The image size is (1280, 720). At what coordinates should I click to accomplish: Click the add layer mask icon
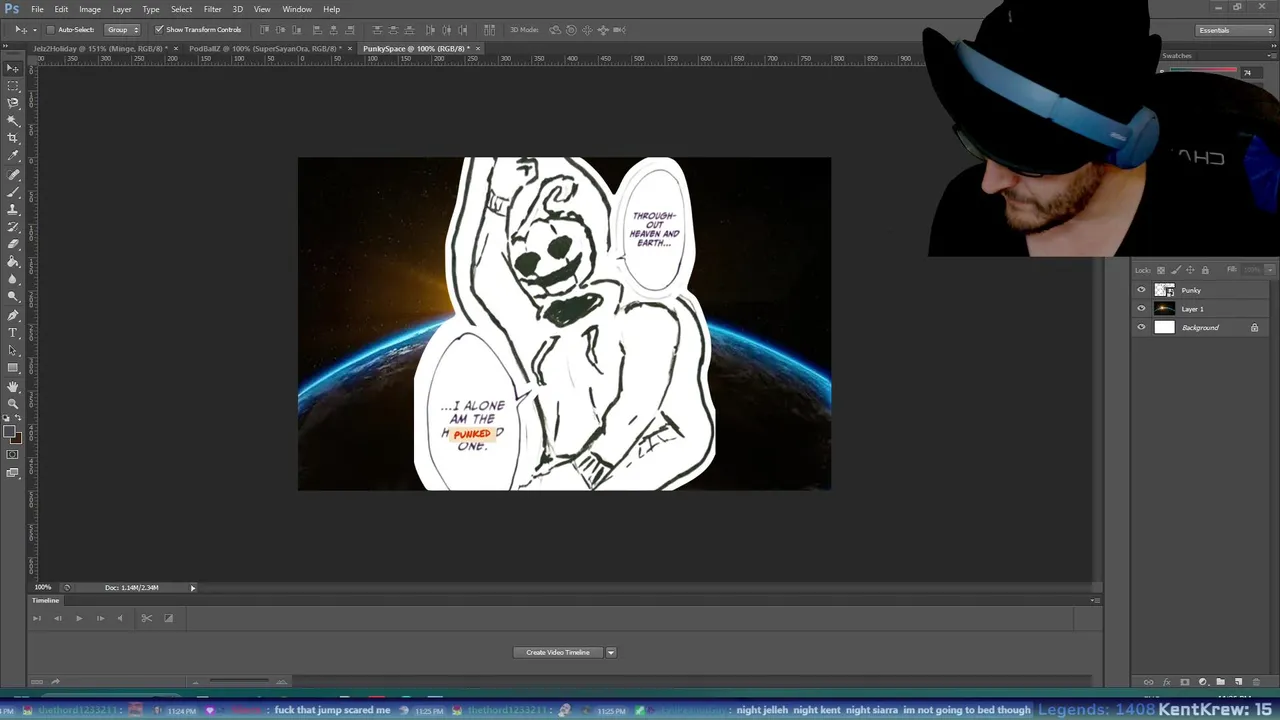pos(1184,682)
